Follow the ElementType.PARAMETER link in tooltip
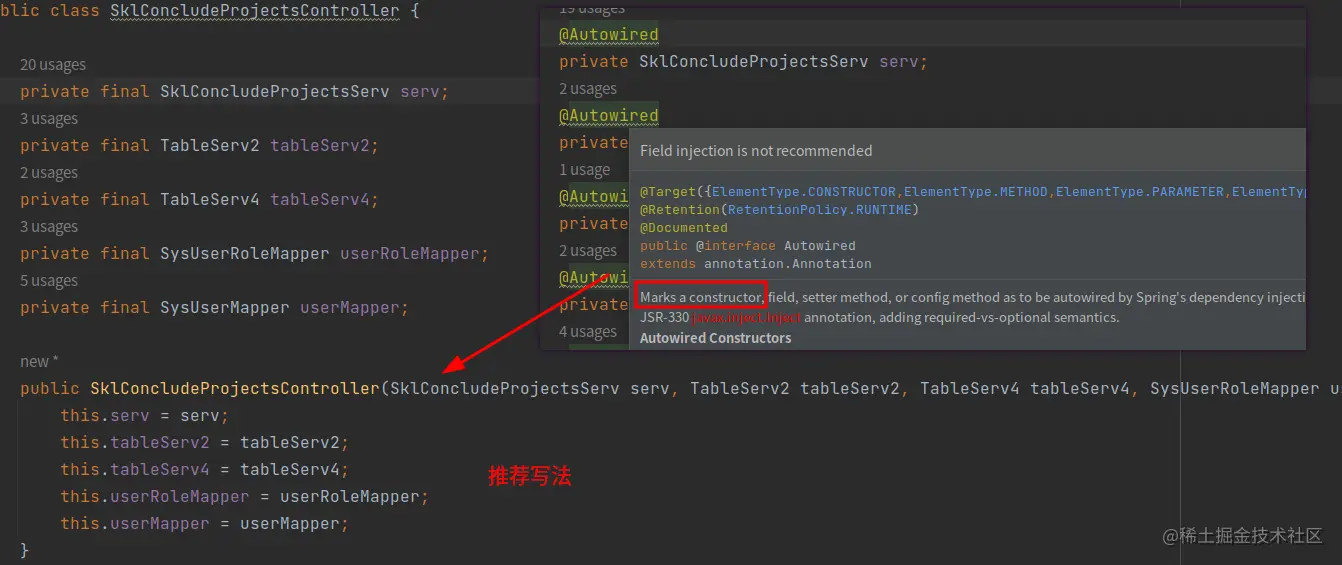The height and width of the screenshot is (565, 1342). pyautogui.click(x=1140, y=192)
